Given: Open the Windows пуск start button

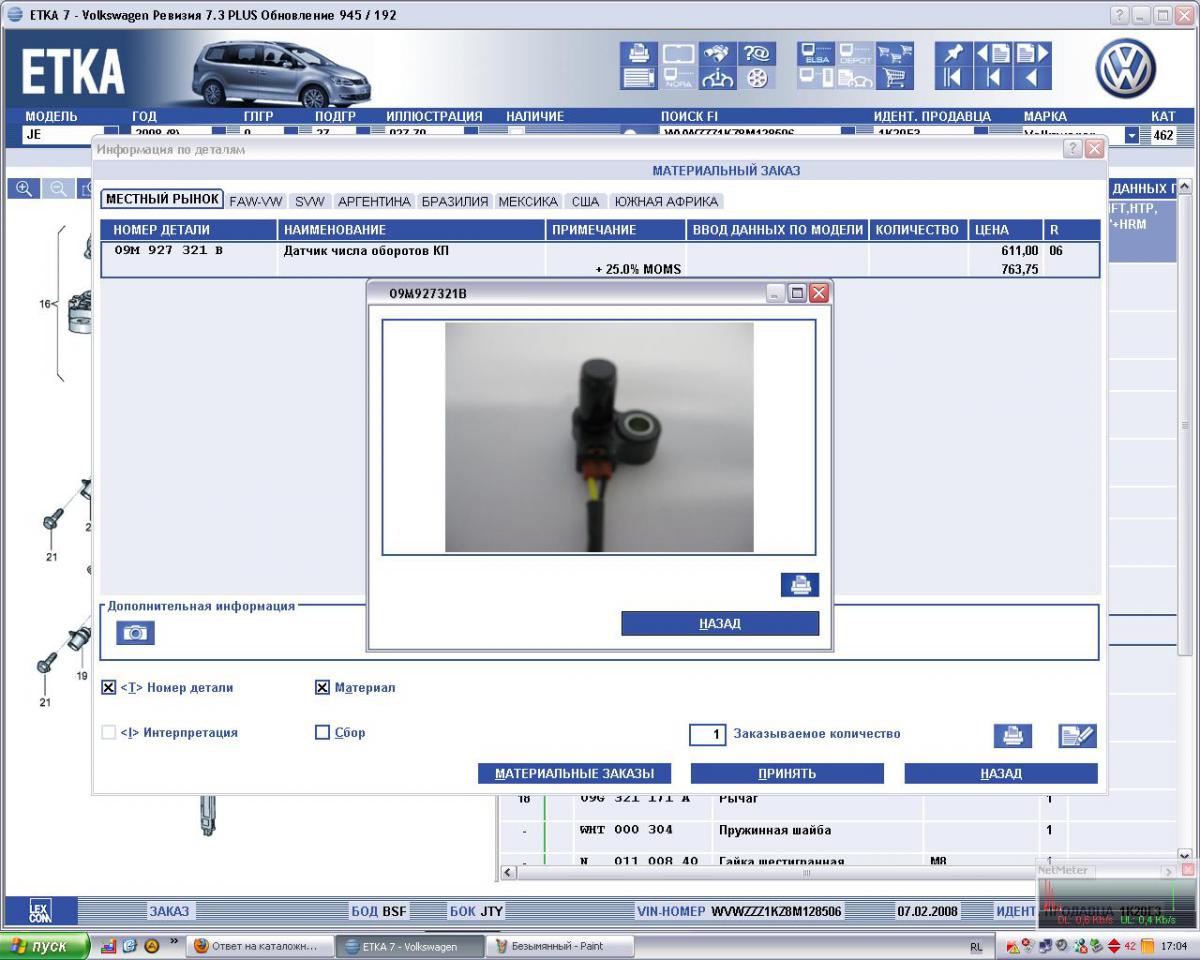Looking at the screenshot, I should coord(45,946).
